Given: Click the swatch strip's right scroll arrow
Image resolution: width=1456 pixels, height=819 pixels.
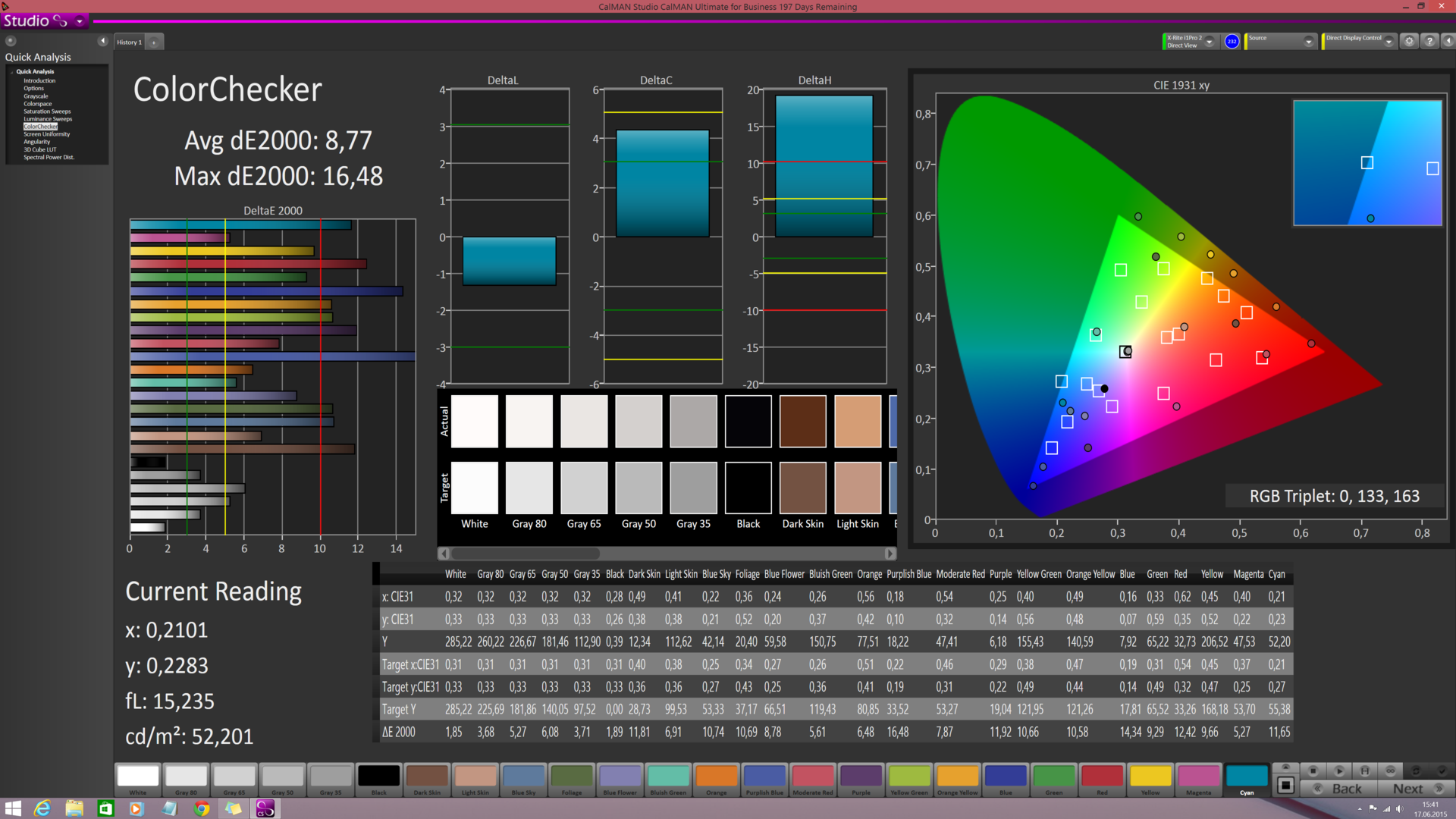Looking at the screenshot, I should [890, 554].
